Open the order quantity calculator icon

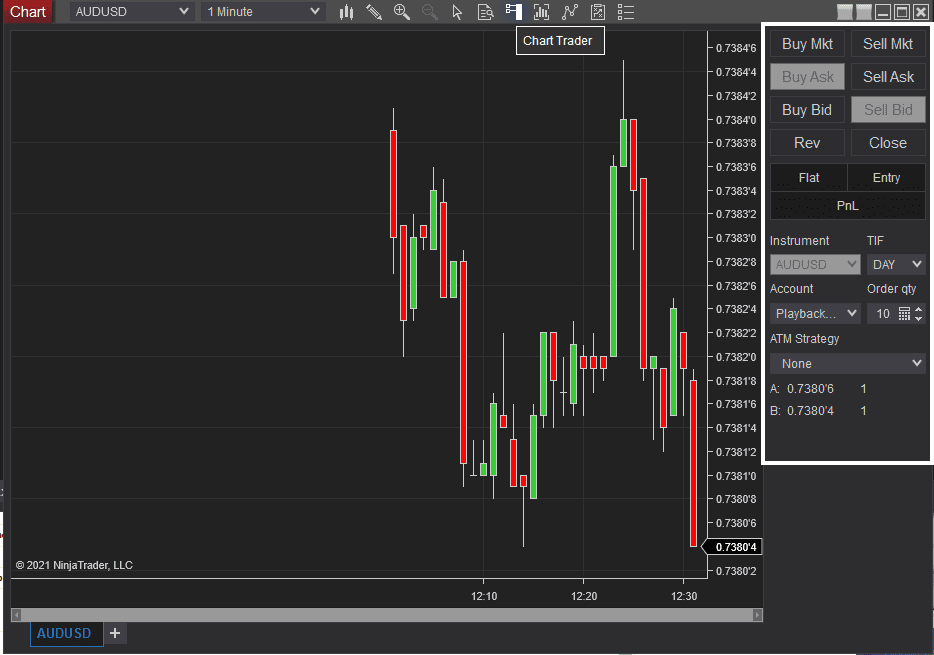(x=904, y=314)
